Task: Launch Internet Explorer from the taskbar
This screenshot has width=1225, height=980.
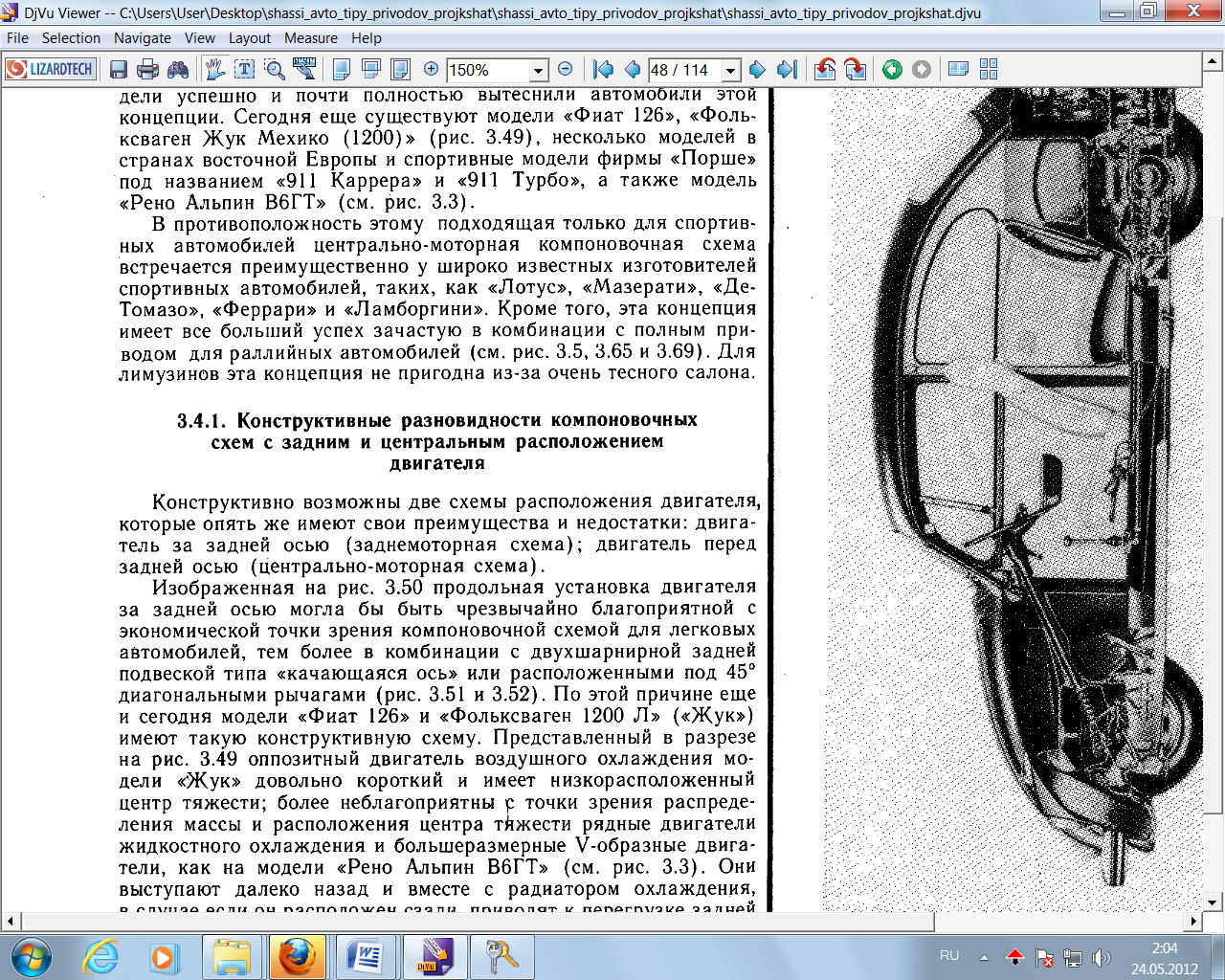Action: (x=101, y=957)
